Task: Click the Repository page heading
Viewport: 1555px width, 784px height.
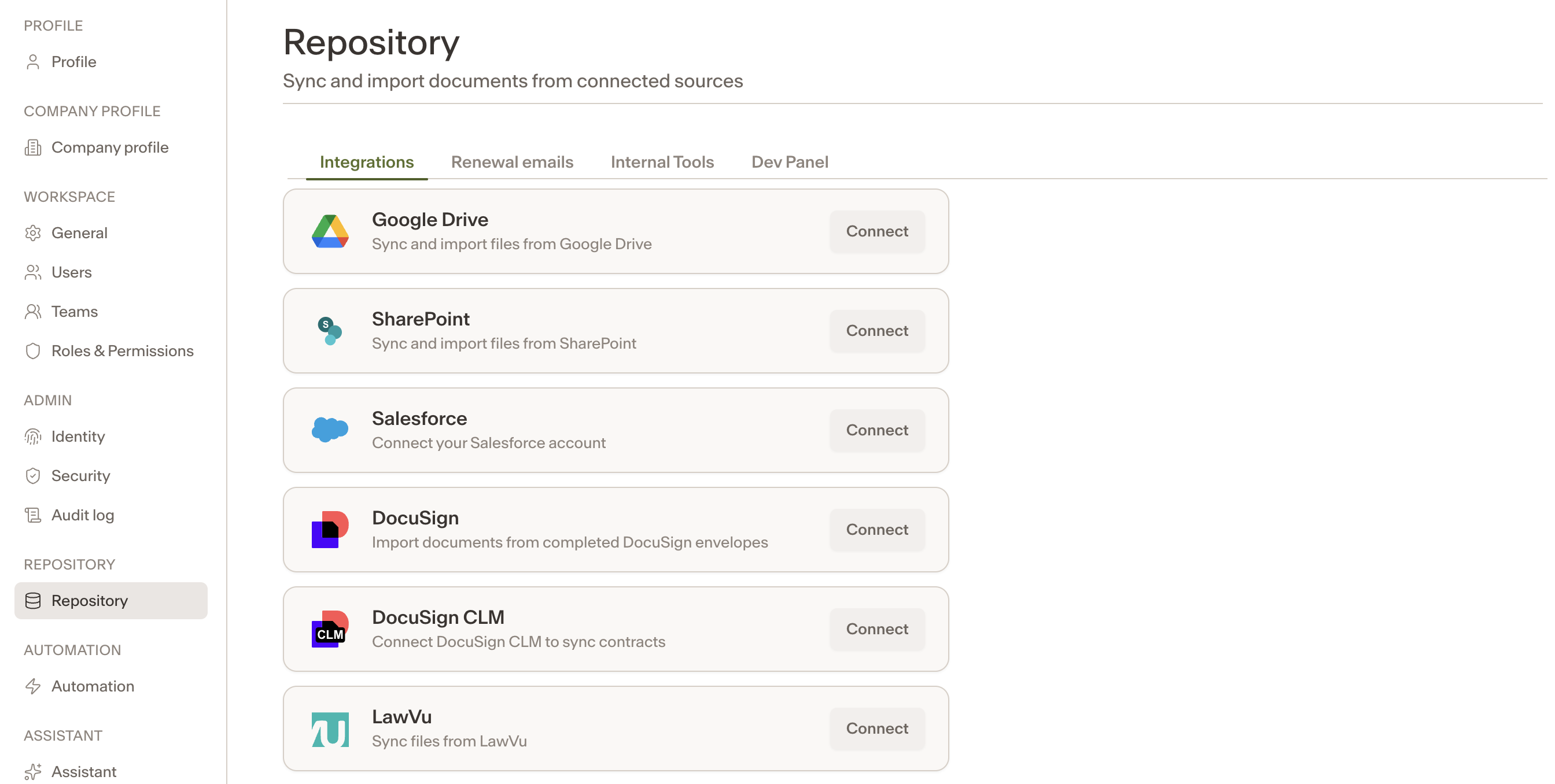Action: click(x=371, y=43)
